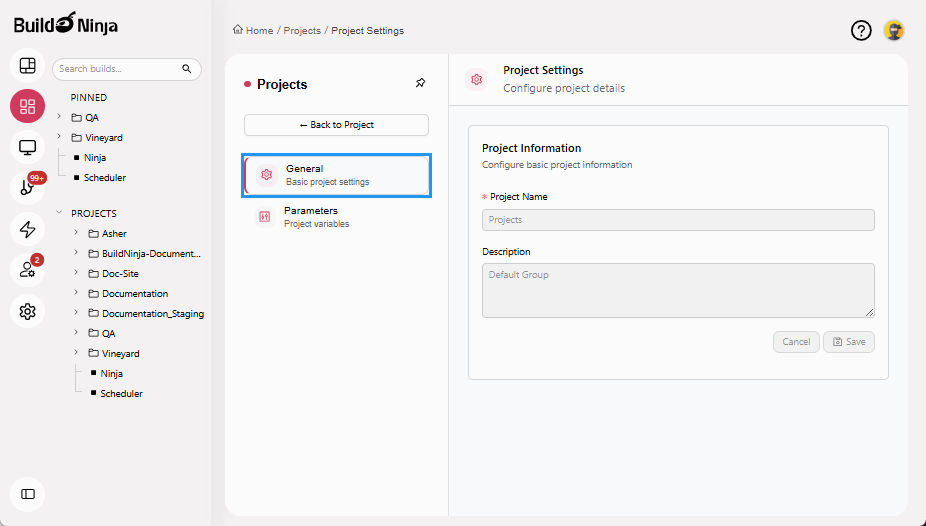This screenshot has height=526, width=926.
Task: Select the red Projects grid sidebar icon
Action: pos(28,106)
